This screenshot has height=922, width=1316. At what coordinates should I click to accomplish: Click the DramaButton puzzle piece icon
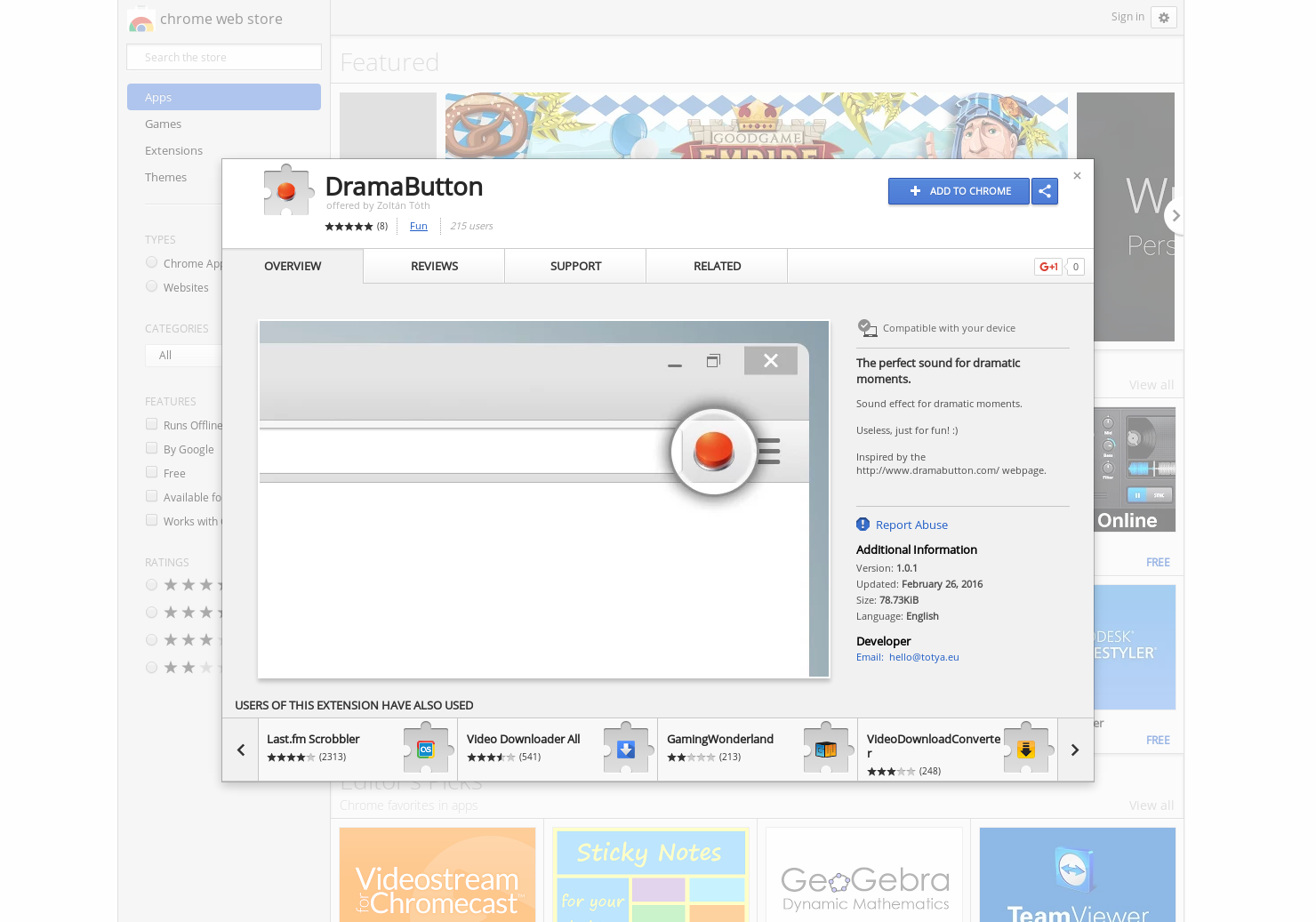tap(288, 190)
